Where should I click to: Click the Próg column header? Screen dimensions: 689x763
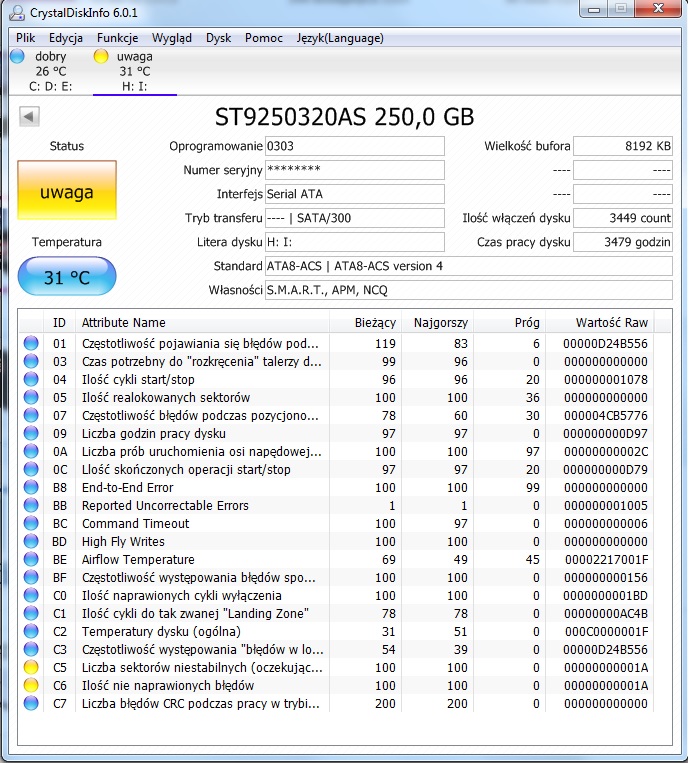509,323
